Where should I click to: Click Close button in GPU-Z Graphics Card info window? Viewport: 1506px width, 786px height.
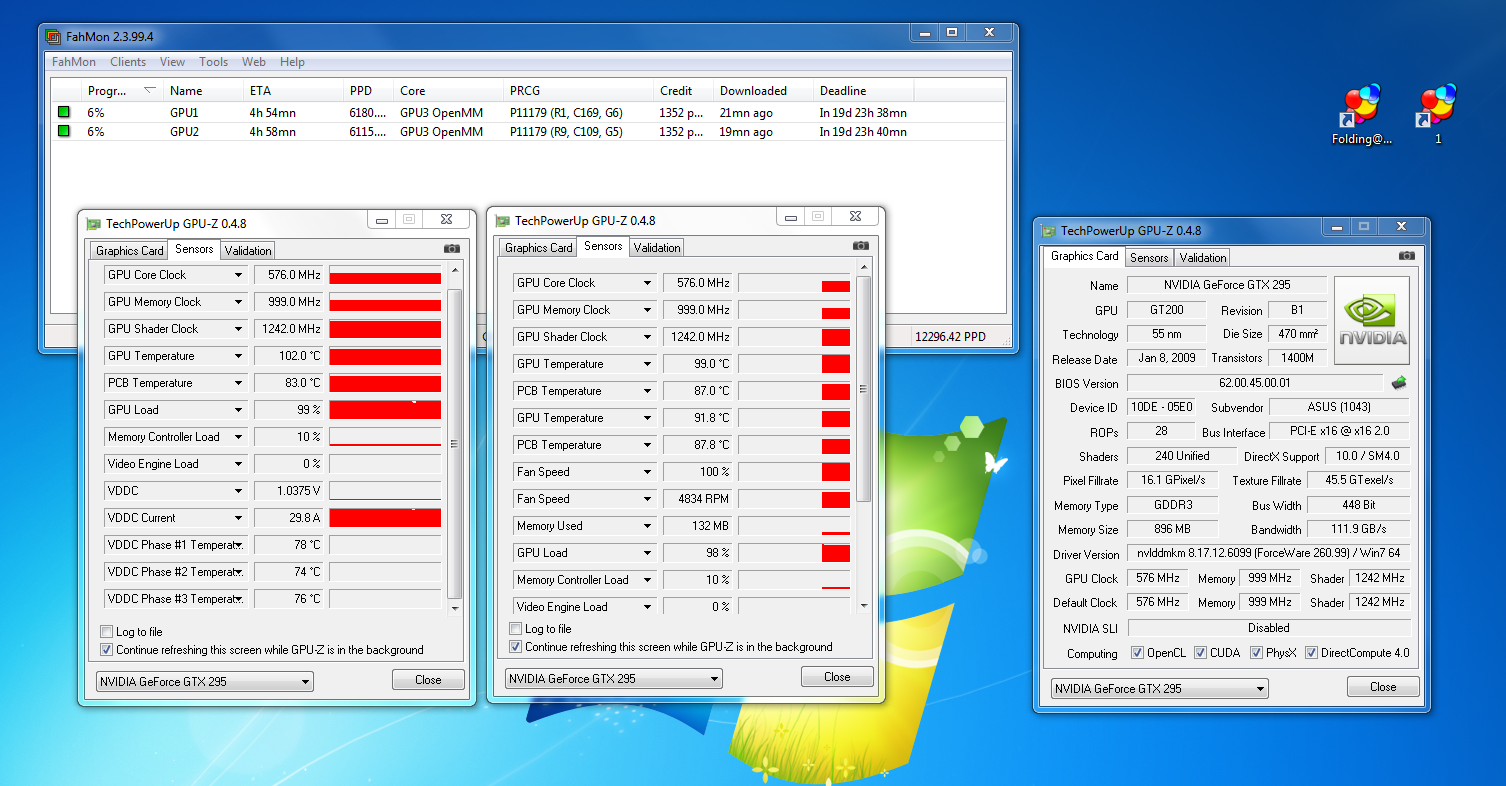1383,687
